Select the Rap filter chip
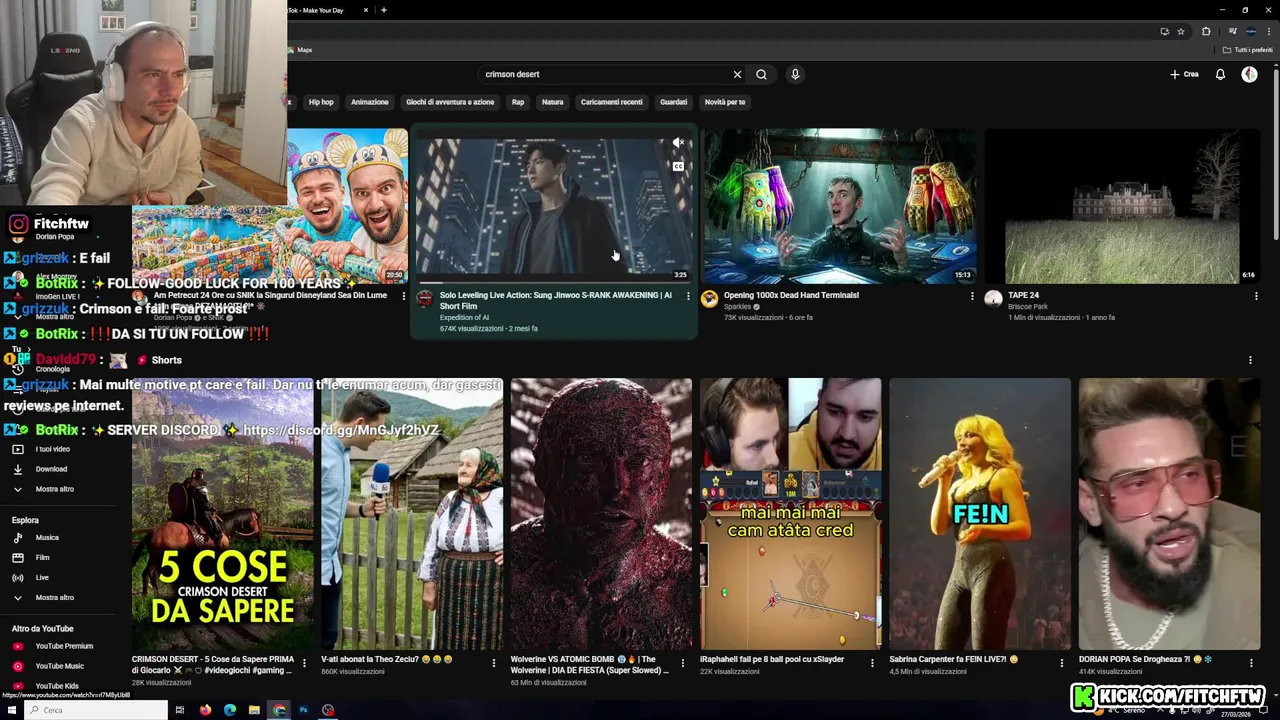Viewport: 1280px width, 720px height. point(518,102)
